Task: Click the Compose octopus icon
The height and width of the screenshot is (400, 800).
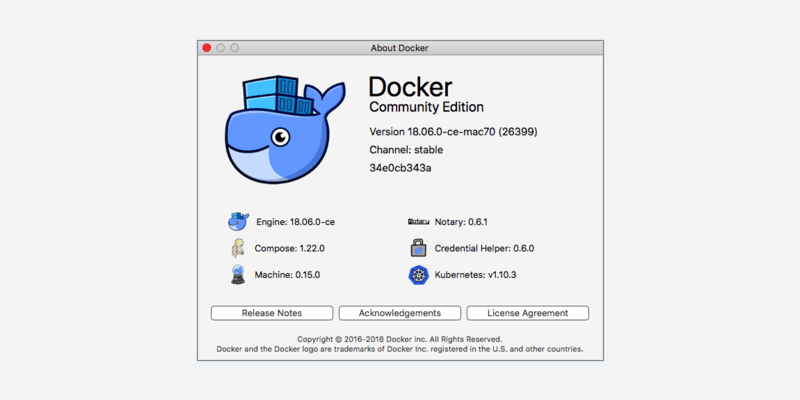Action: (237, 248)
